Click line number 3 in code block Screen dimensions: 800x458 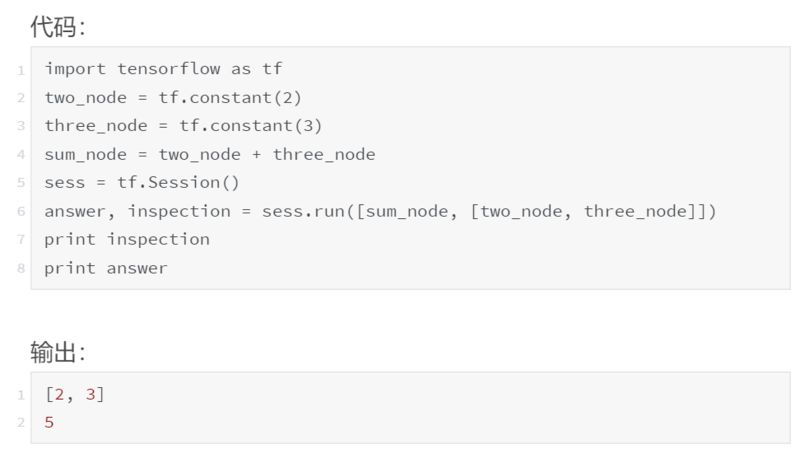pos(20,126)
